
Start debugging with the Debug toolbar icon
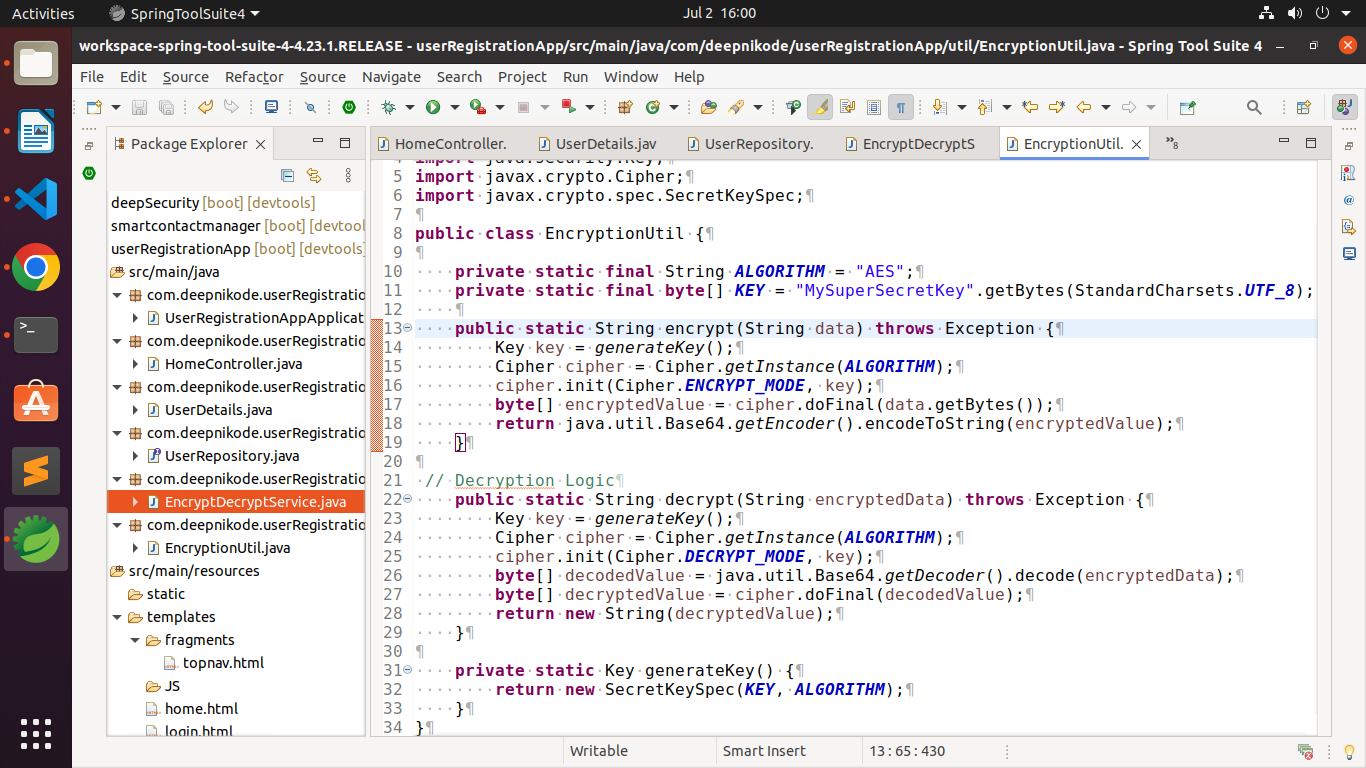click(x=386, y=107)
